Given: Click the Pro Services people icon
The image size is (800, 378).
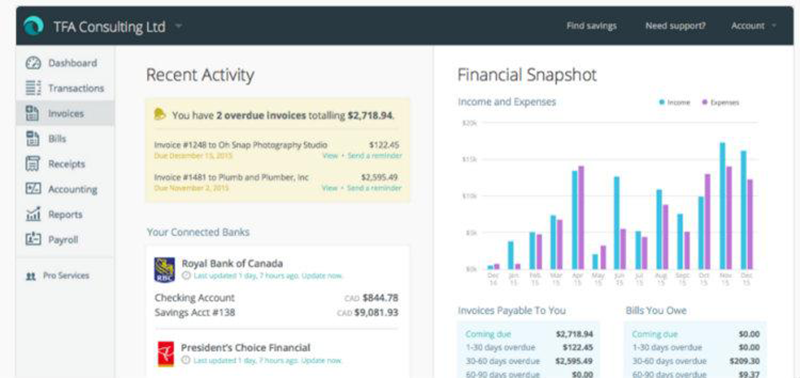Looking at the screenshot, I should pyautogui.click(x=31, y=275).
